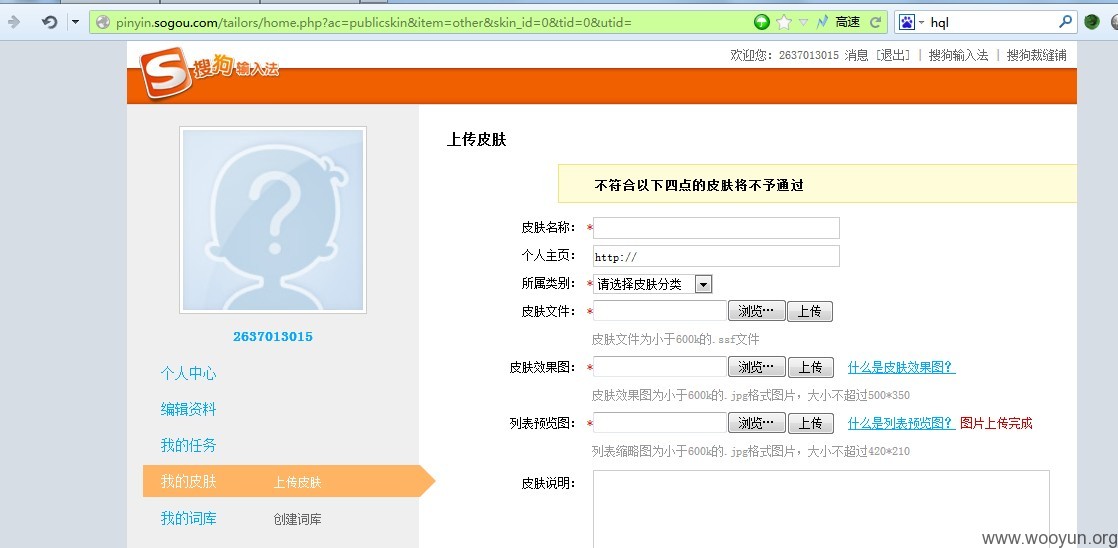This screenshot has height=548, width=1118.
Task: Open the history dropdown arrow beside the restore icon
Action: [x=75, y=22]
